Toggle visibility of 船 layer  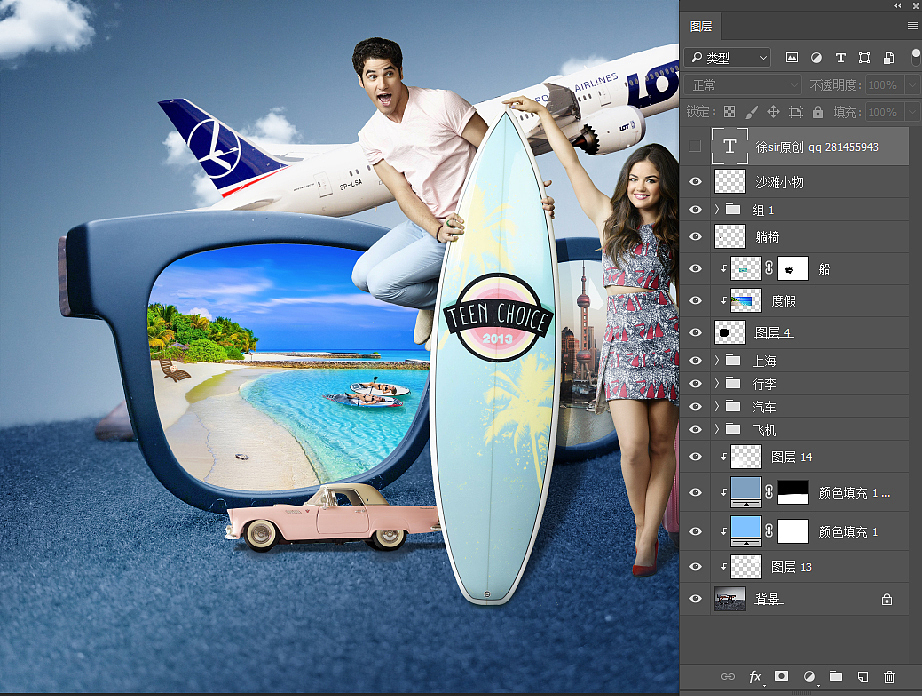695,269
